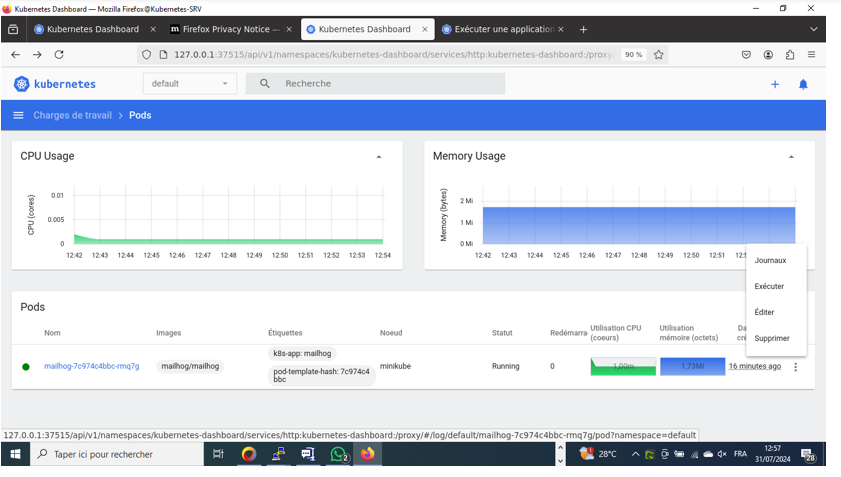Open the mailhog-7c974c4bbc-rmq7g pod link
The width and height of the screenshot is (841, 477).
click(91, 366)
